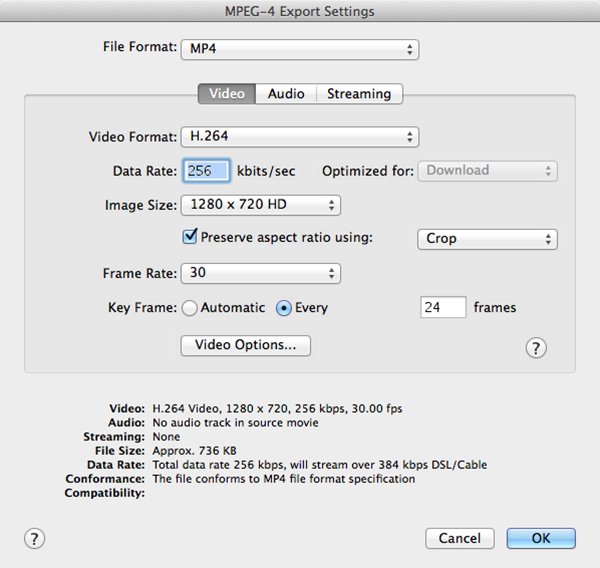Click the Data Rate field showing 256

206,171
